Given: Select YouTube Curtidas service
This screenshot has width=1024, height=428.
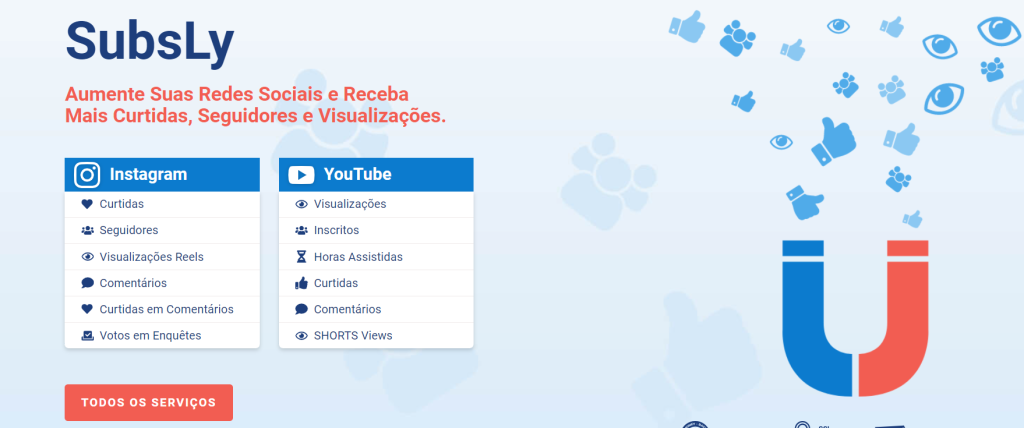Looking at the screenshot, I should coord(376,283).
